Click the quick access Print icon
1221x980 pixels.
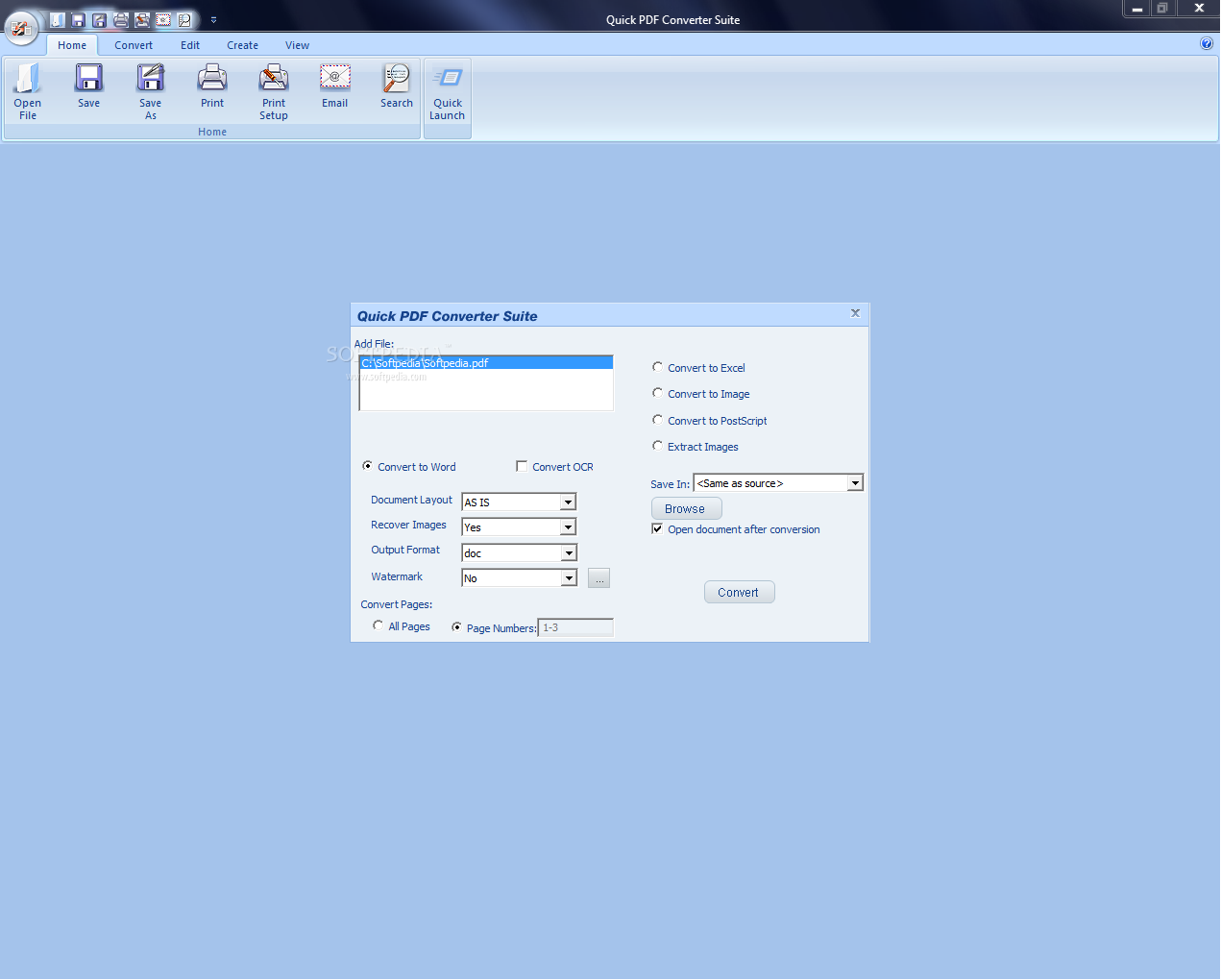click(x=121, y=19)
